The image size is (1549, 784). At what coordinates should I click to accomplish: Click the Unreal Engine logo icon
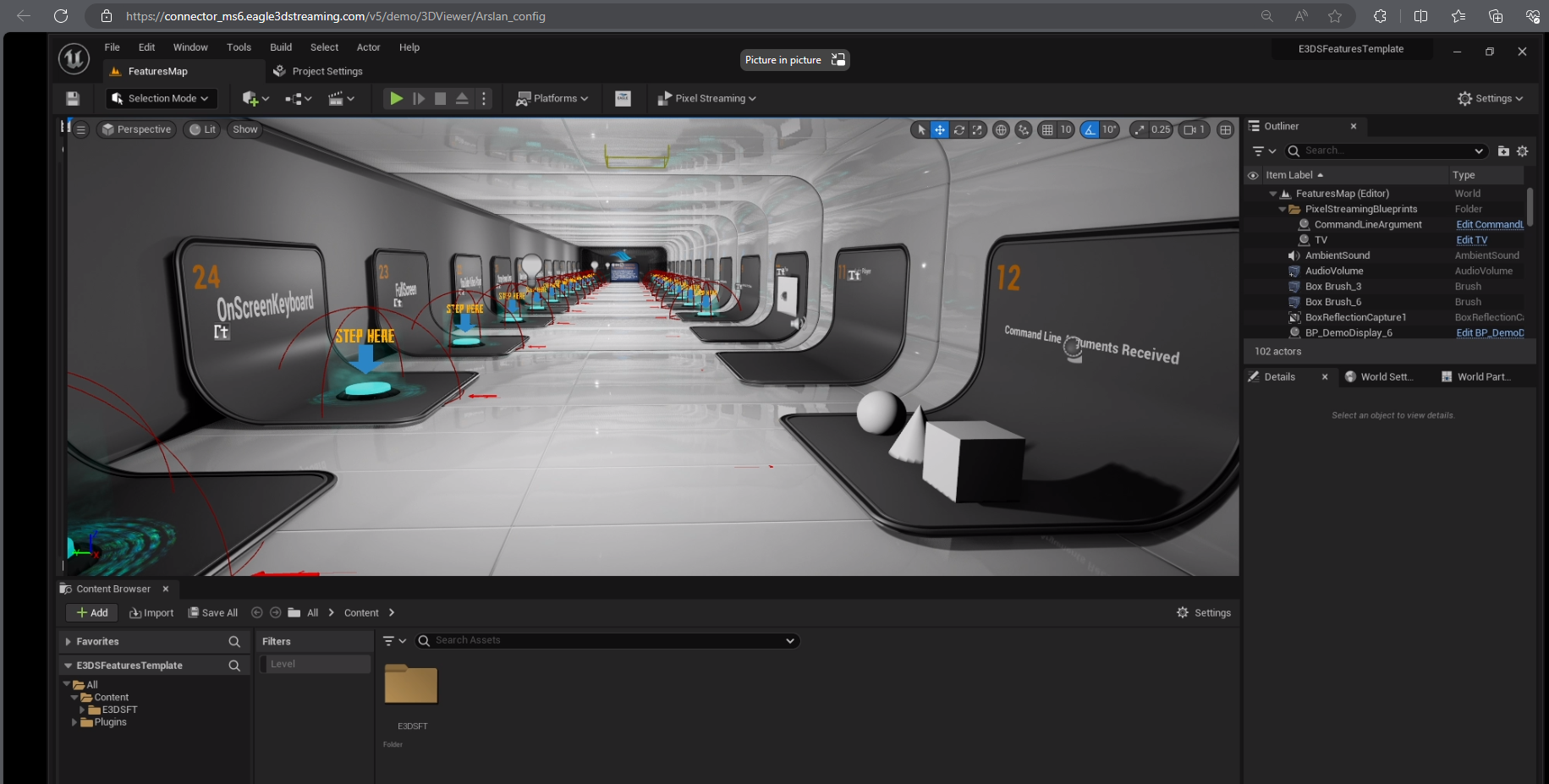tap(74, 58)
